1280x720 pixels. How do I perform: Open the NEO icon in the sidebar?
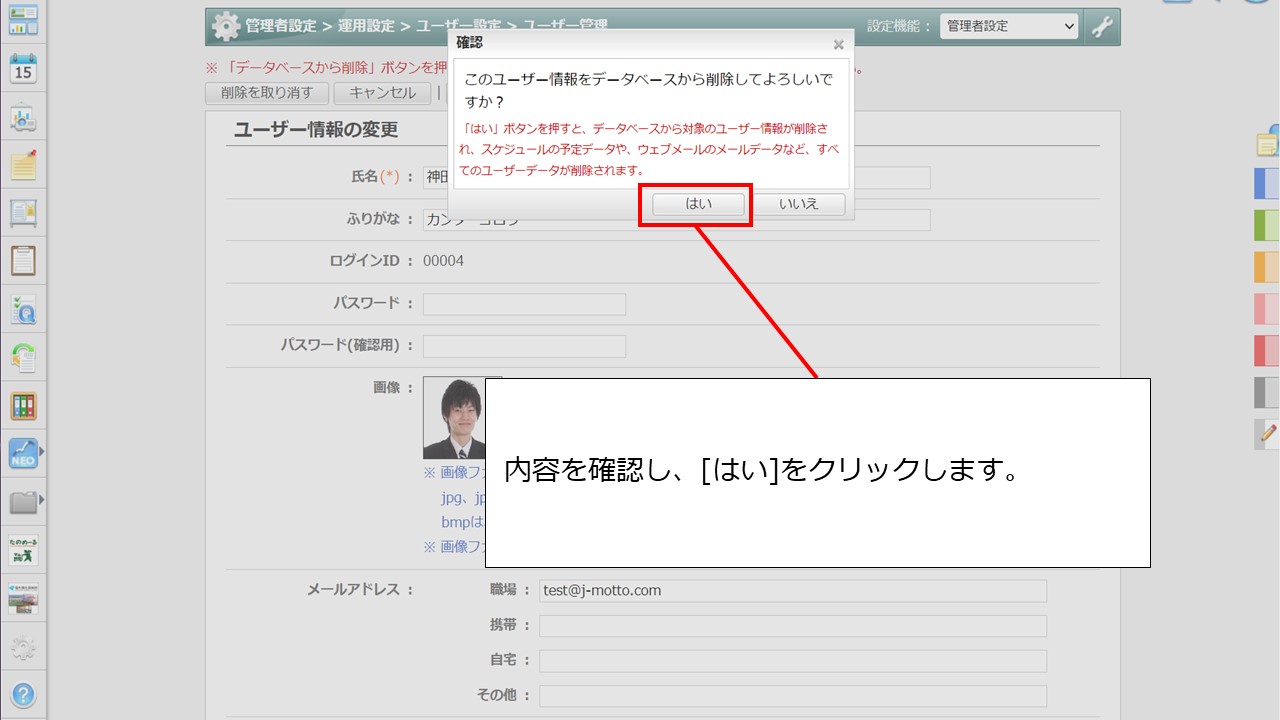(x=22, y=453)
